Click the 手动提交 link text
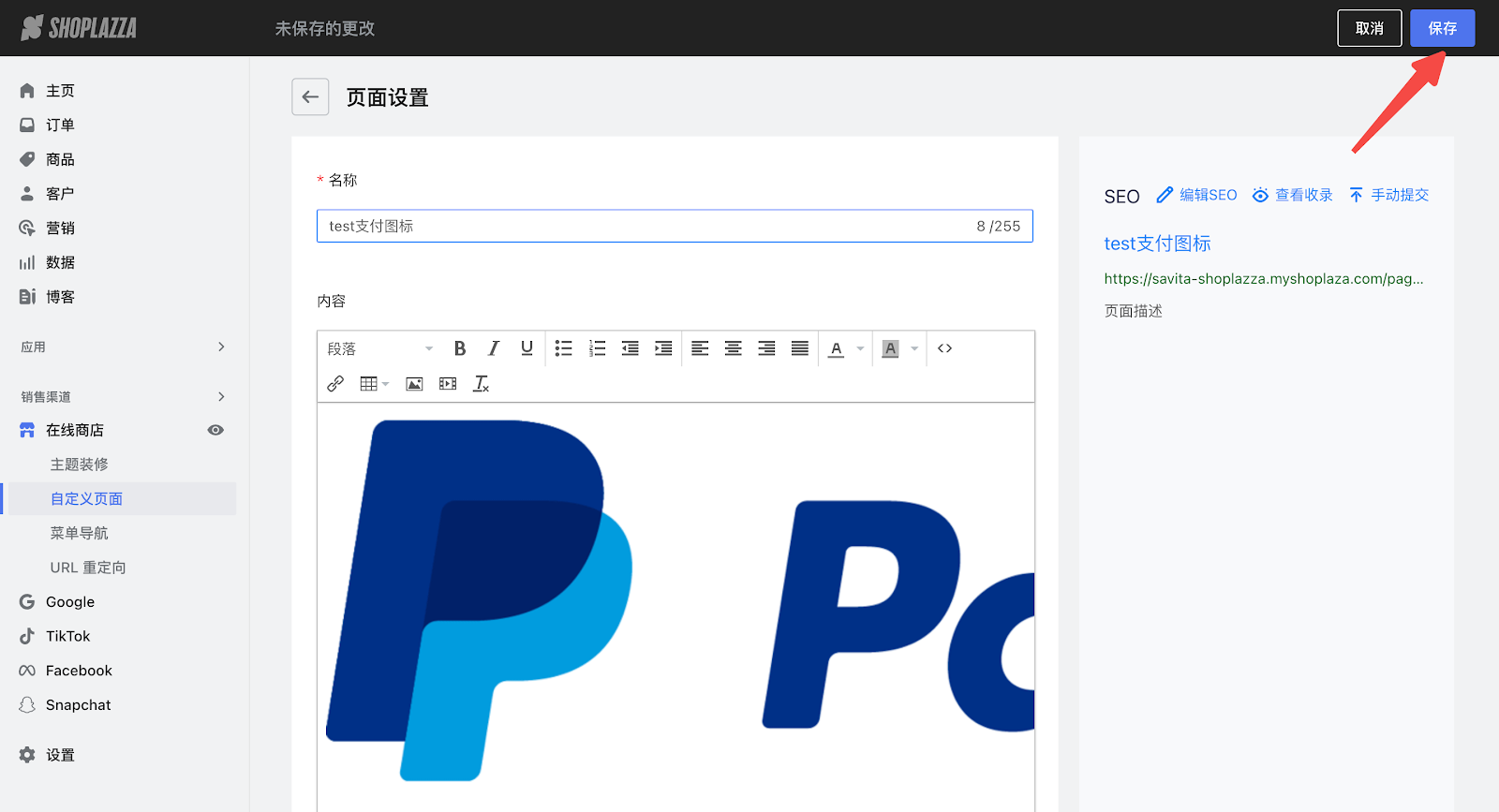 tap(1401, 195)
